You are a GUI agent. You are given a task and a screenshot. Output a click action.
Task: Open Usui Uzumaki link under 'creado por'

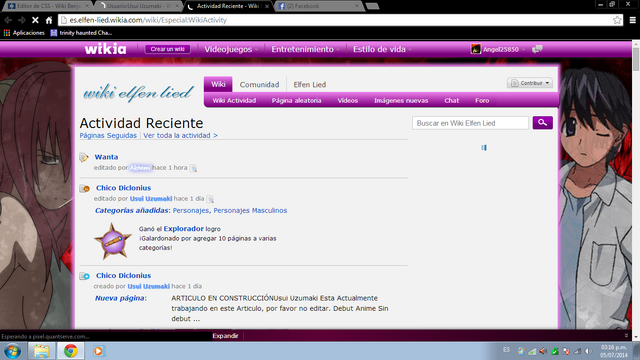(x=149, y=287)
